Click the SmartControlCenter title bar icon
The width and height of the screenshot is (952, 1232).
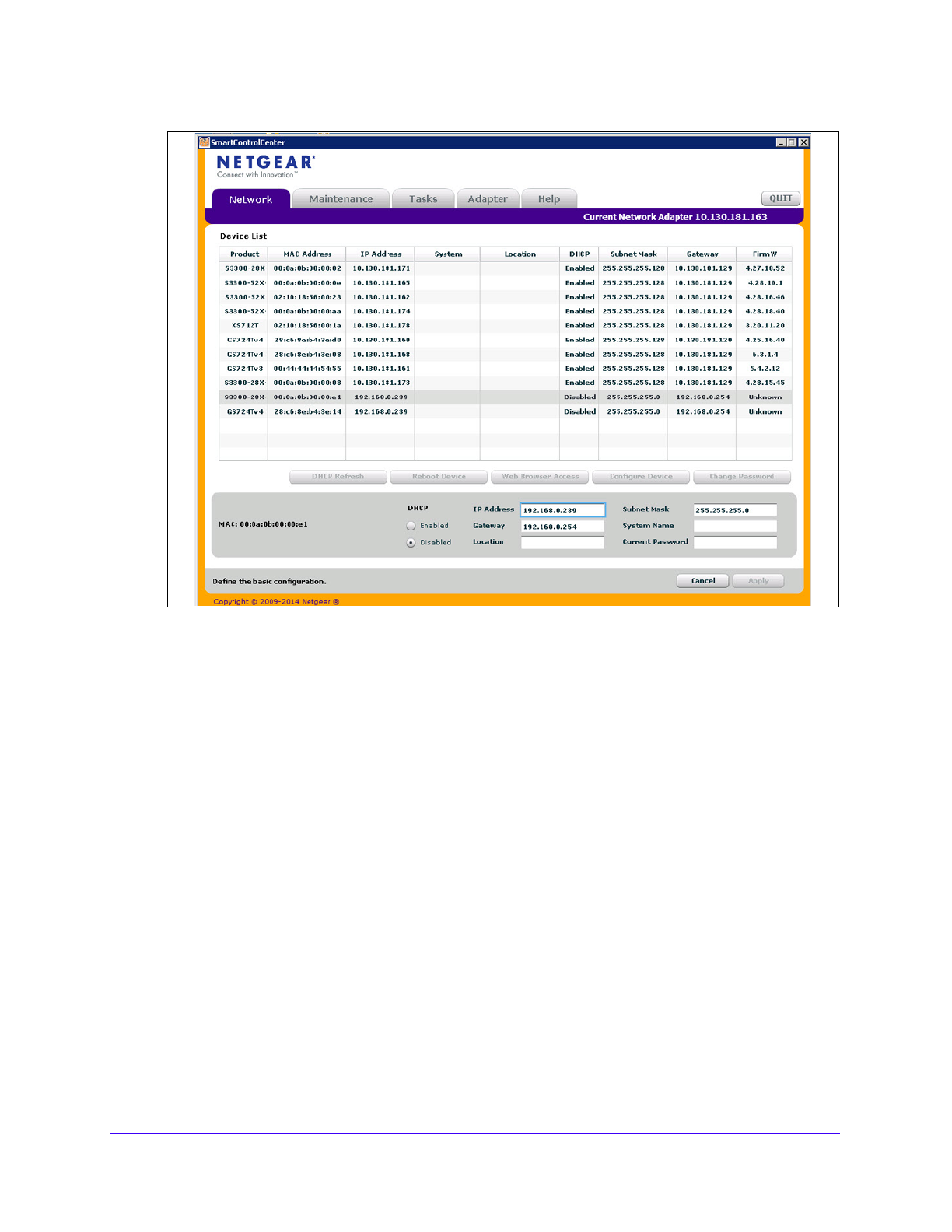(205, 142)
